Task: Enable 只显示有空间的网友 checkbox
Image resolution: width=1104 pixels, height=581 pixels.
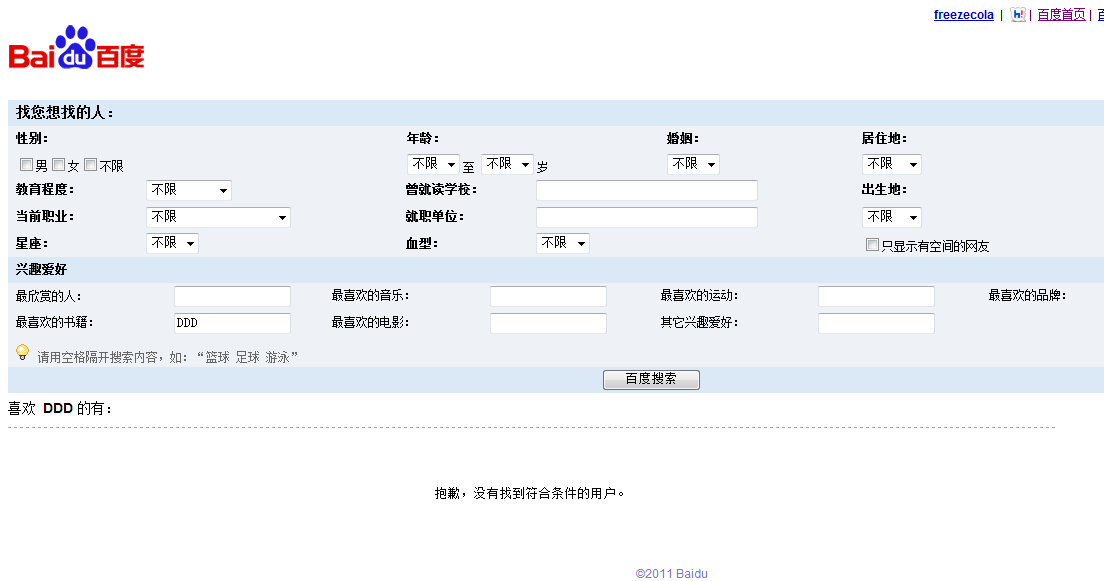Action: [x=872, y=244]
